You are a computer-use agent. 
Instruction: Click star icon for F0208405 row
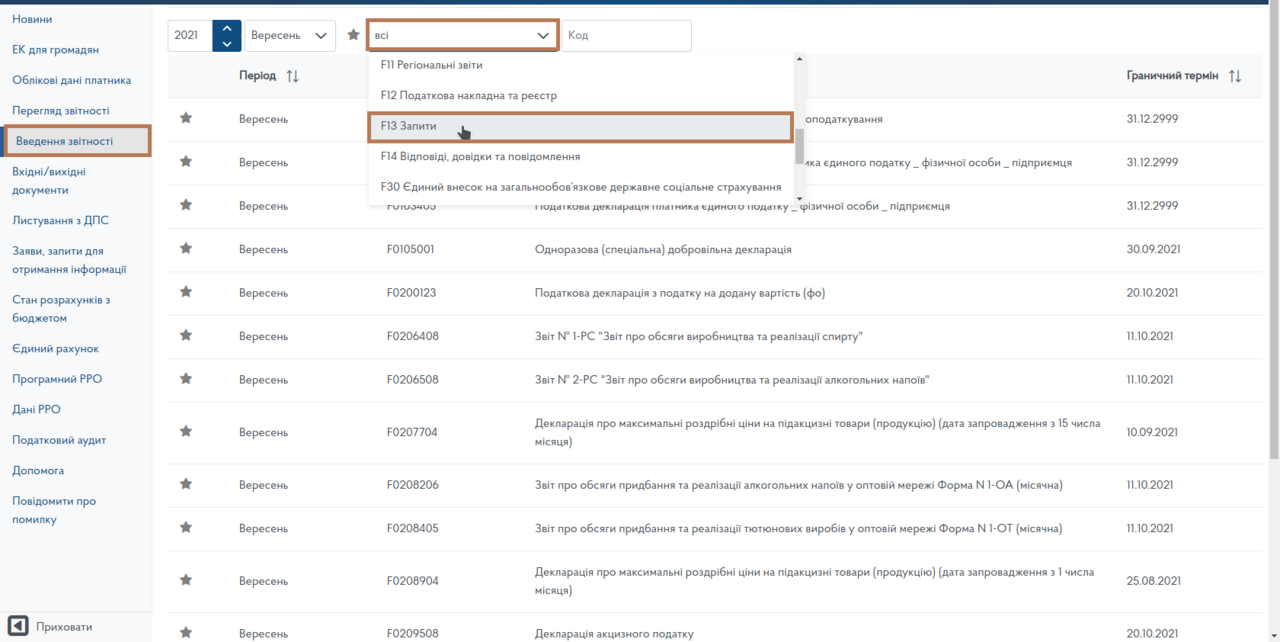point(185,528)
